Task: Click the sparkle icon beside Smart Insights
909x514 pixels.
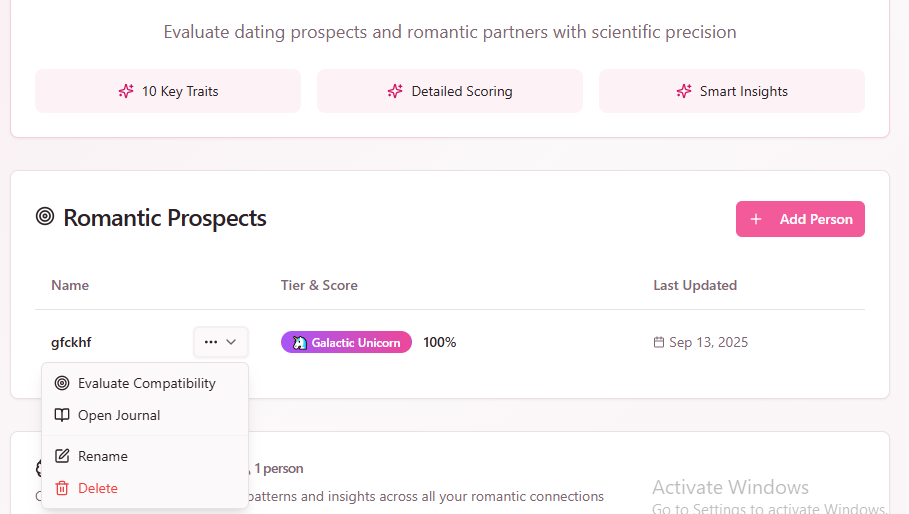Action: 684,91
